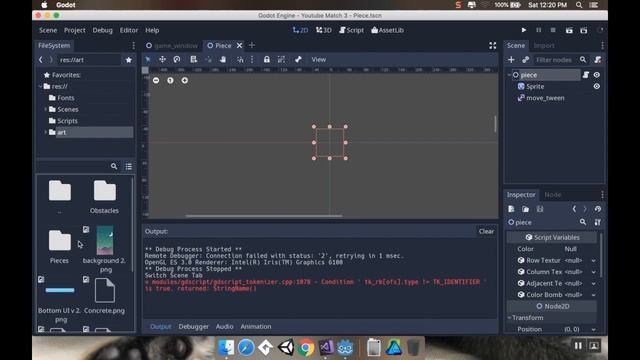Switch to the 3D workspace
Image resolution: width=640 pixels, height=360 pixels.
[324, 30]
